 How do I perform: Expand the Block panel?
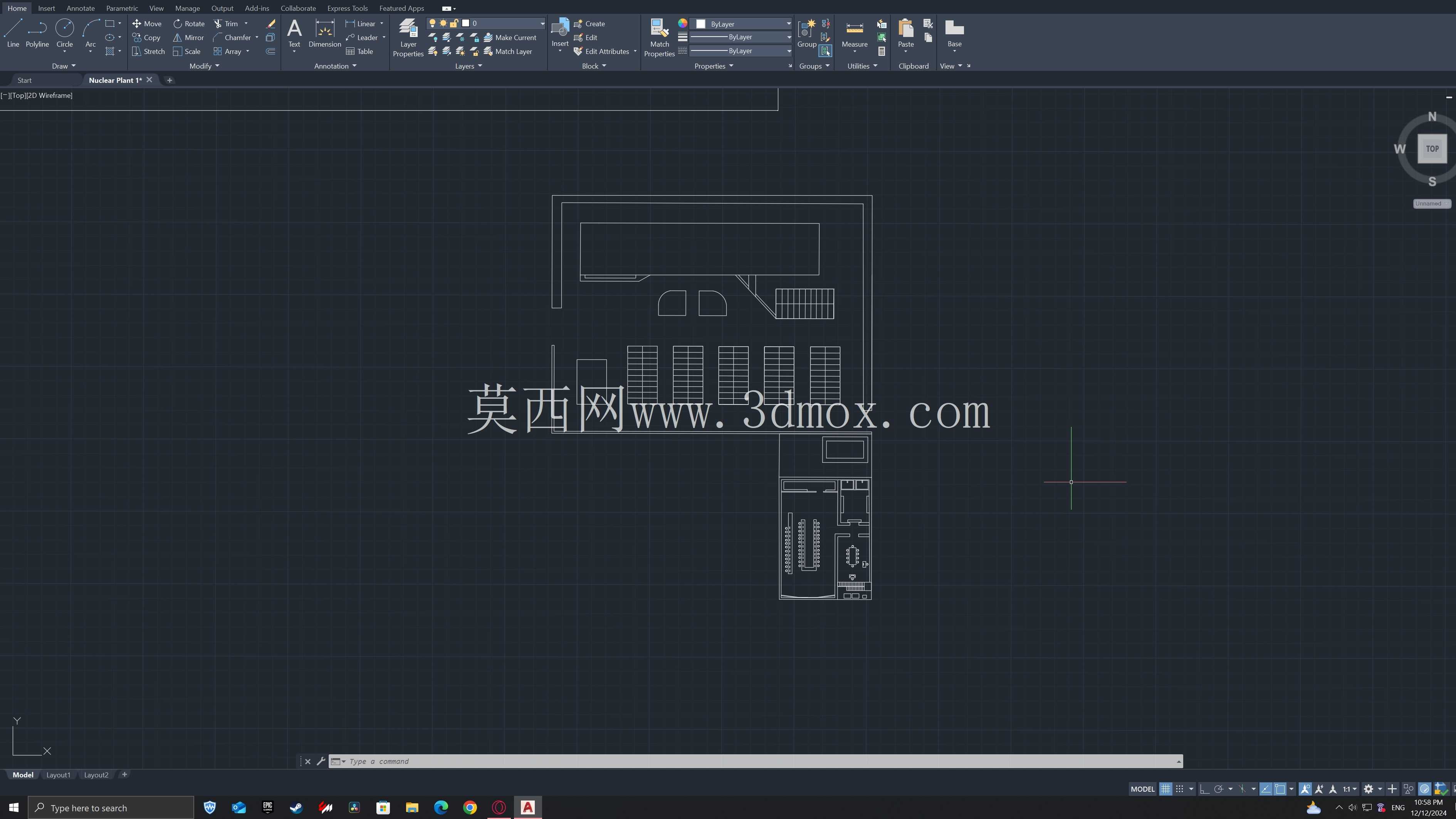(x=594, y=66)
